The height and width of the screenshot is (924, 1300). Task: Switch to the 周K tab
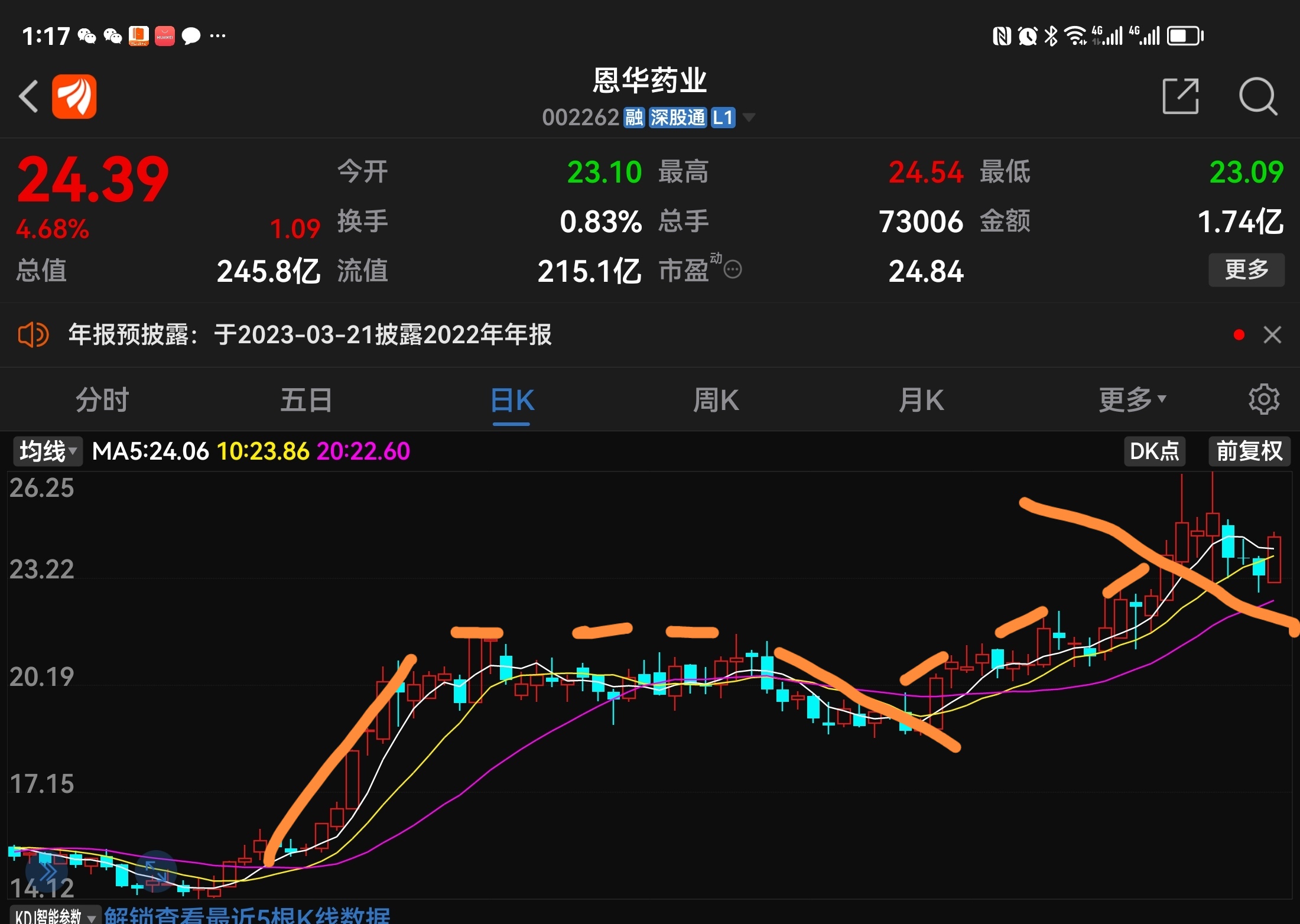[x=716, y=400]
